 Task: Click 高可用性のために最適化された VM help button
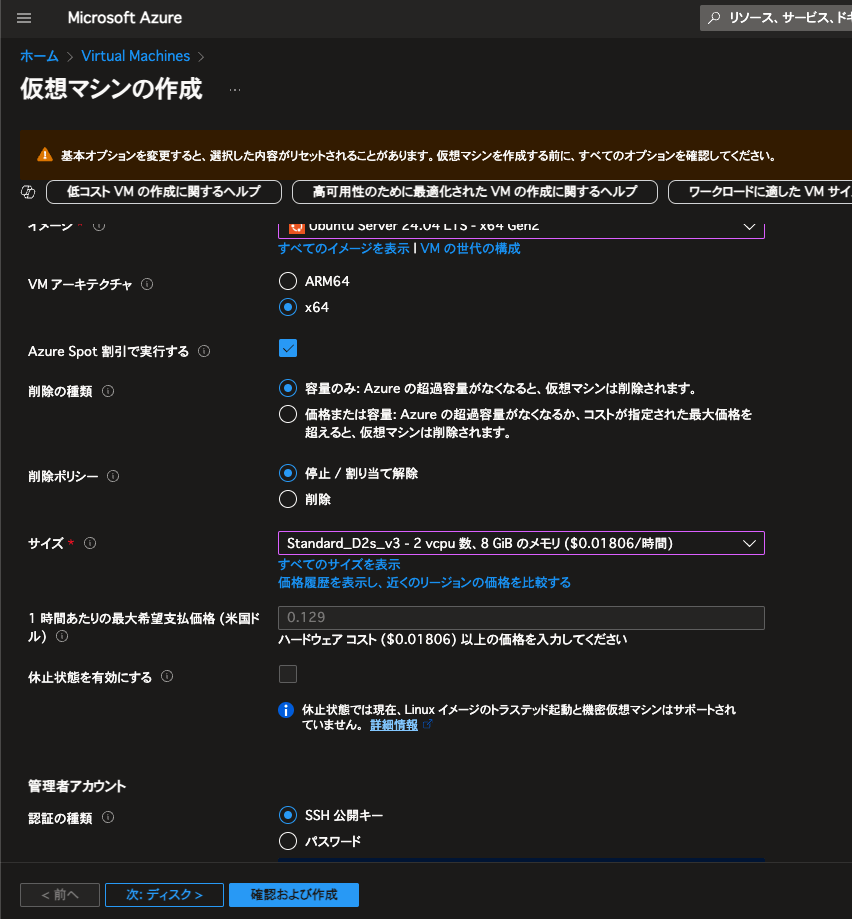pos(475,192)
